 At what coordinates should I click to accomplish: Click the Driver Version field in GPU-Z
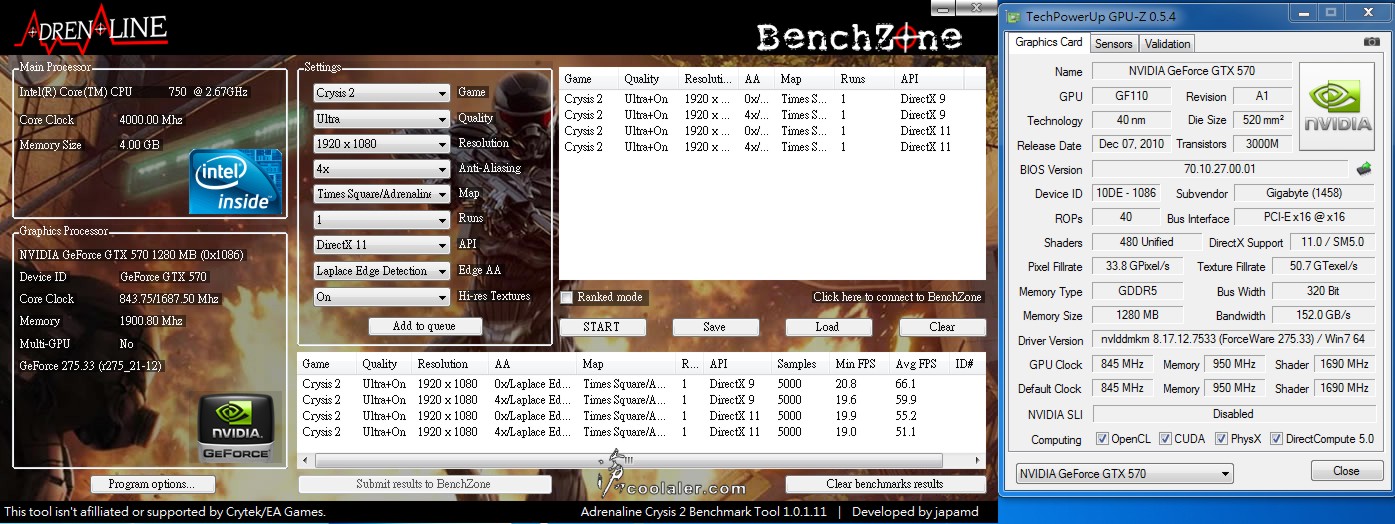pyautogui.click(x=1233, y=340)
